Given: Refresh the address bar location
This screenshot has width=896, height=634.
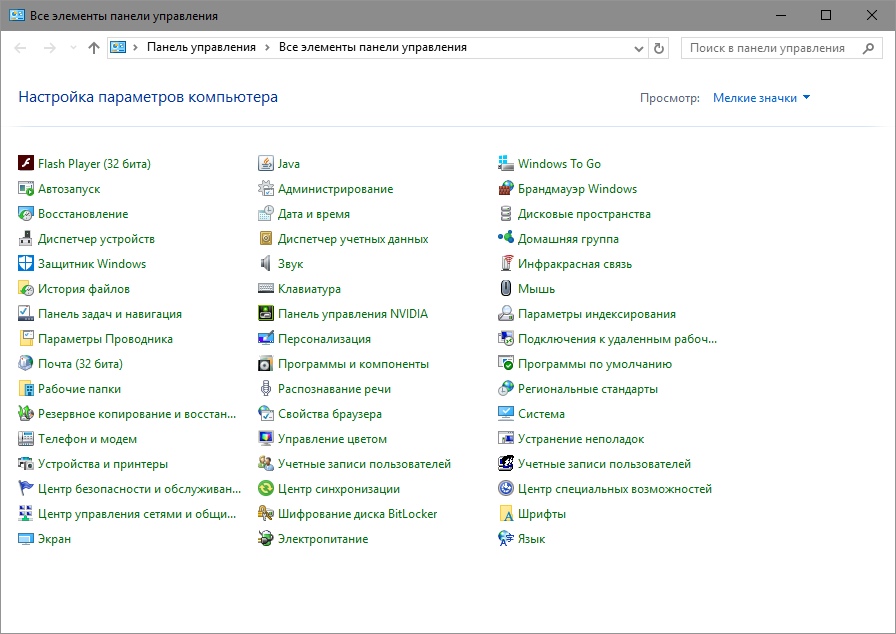Looking at the screenshot, I should [x=659, y=49].
